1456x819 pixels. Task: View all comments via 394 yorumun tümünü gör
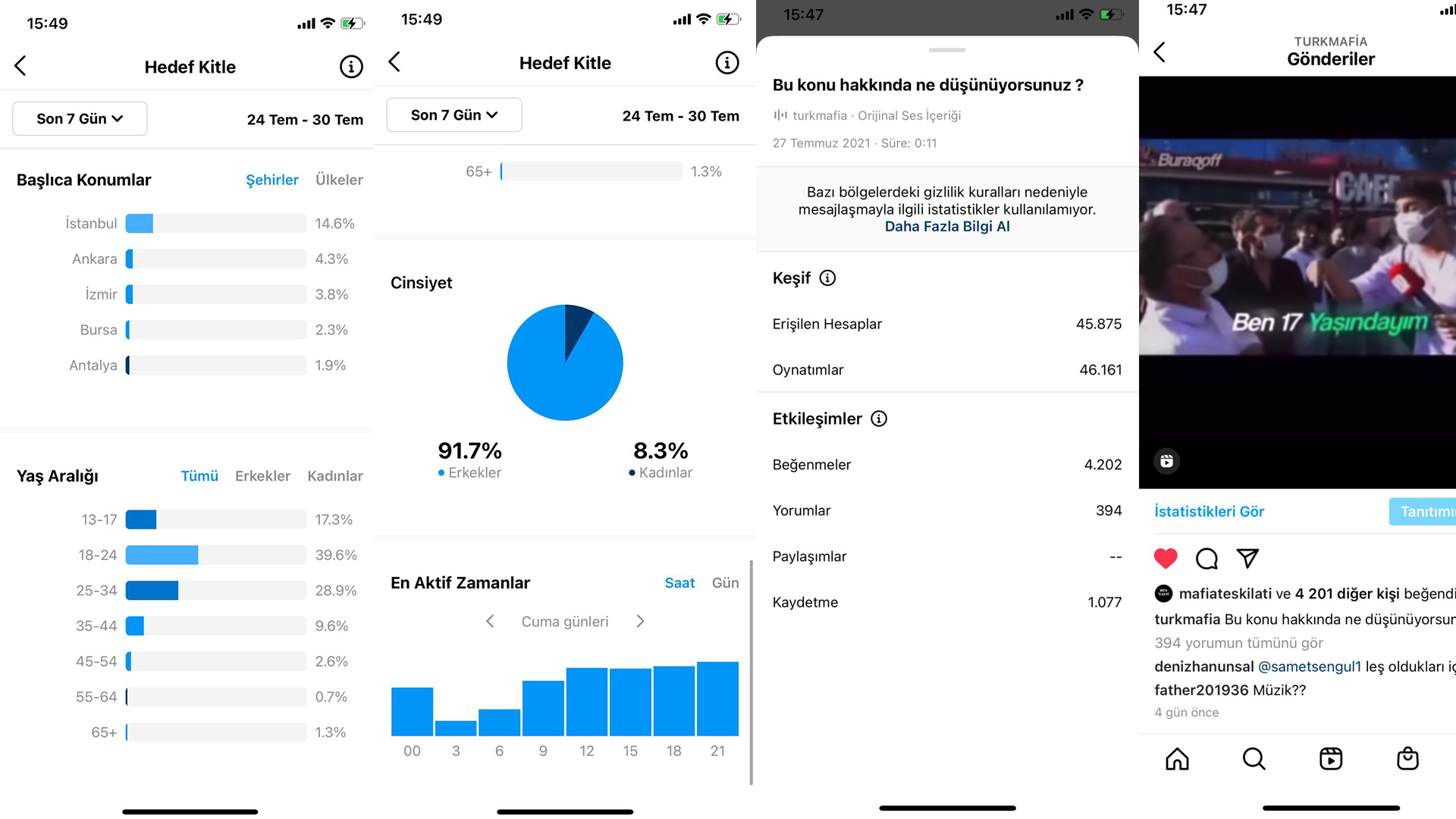click(x=1238, y=643)
